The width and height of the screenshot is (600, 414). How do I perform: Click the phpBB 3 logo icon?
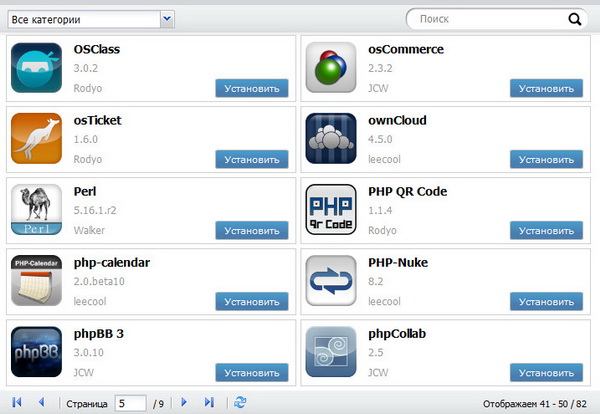coord(37,351)
